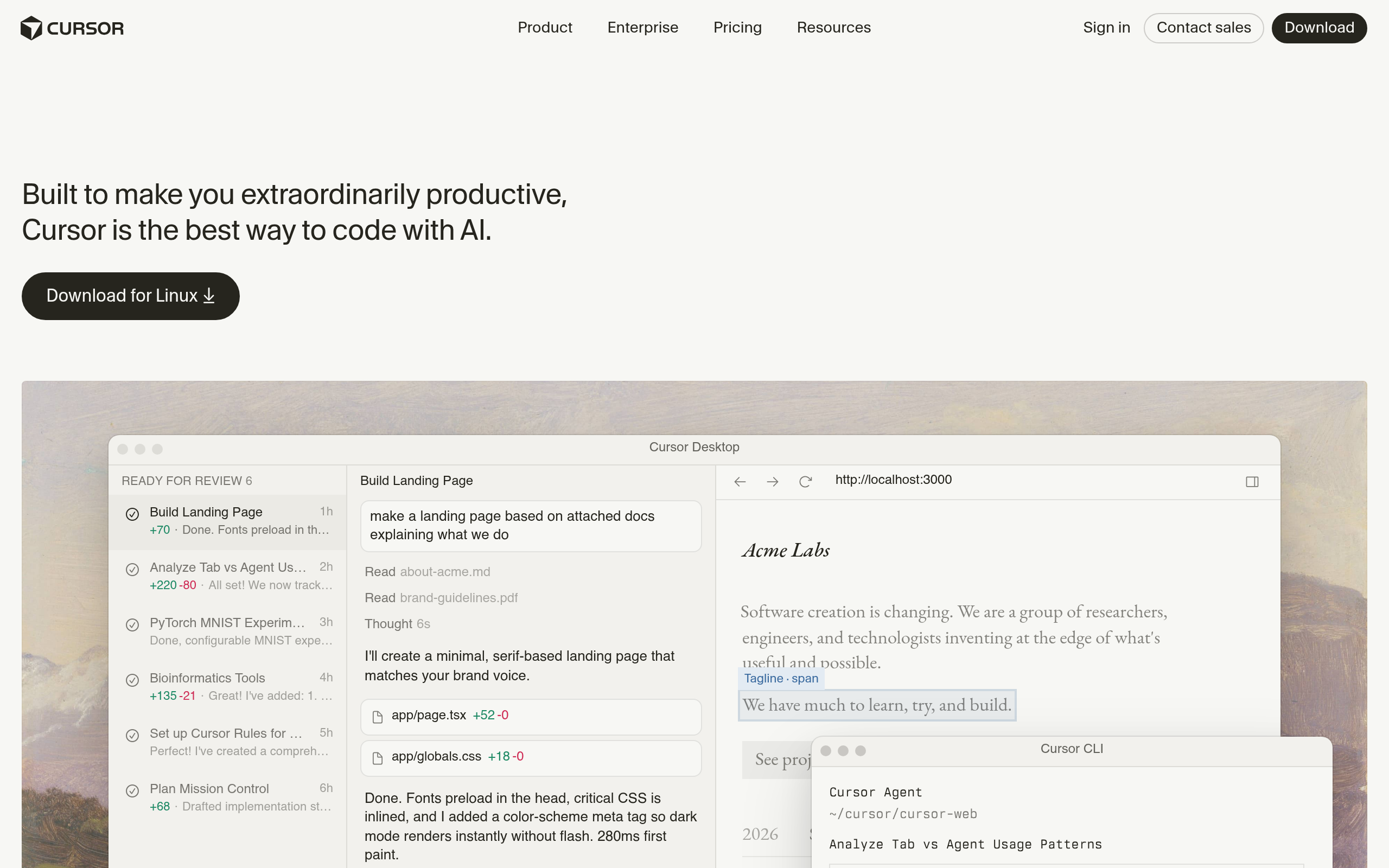Click the file icon next to app/globals.css

click(378, 758)
